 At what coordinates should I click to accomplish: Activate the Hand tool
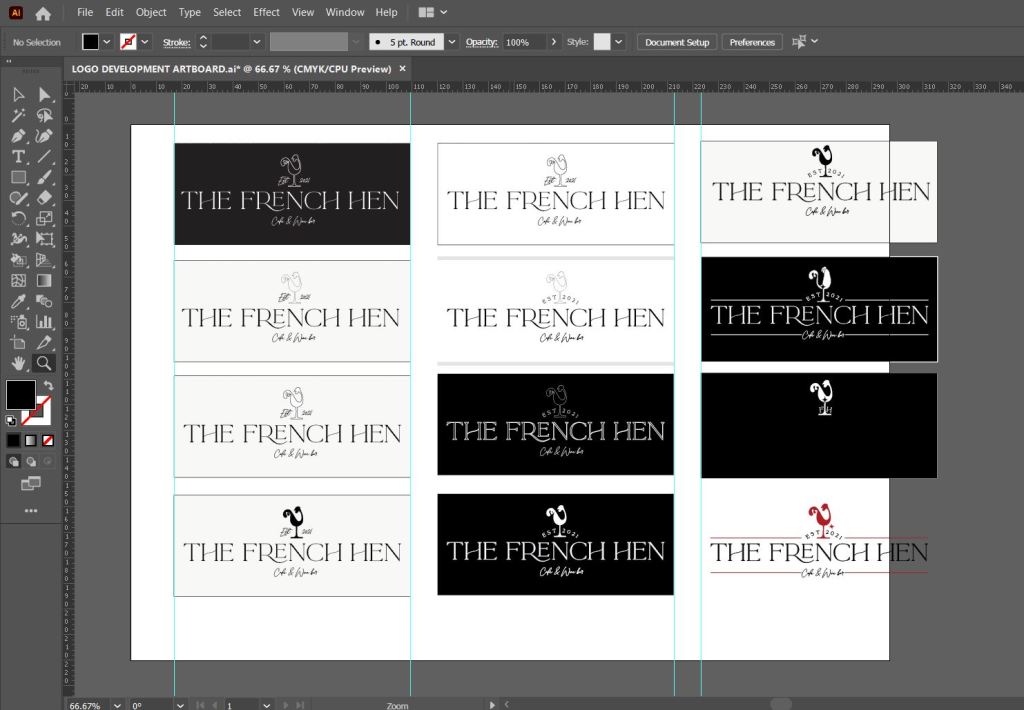tap(18, 363)
